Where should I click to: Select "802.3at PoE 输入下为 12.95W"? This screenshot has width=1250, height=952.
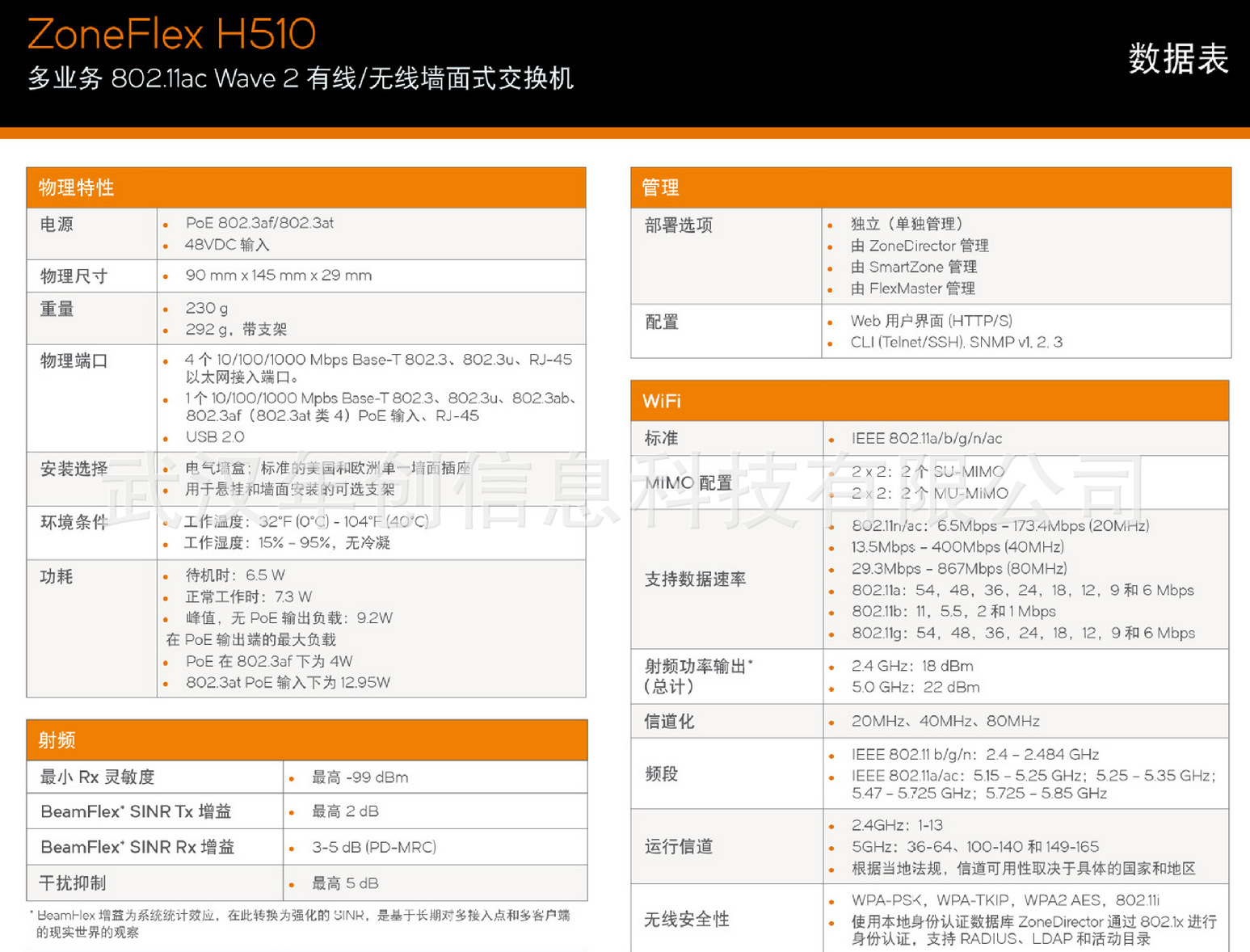coord(288,683)
